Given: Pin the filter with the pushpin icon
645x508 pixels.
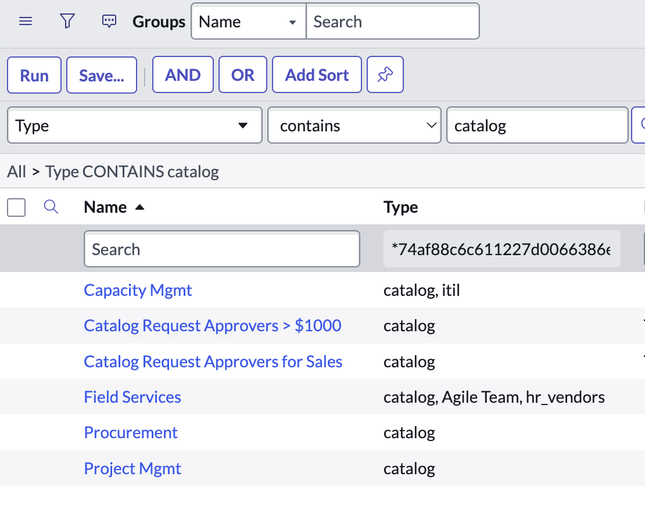Looking at the screenshot, I should [x=385, y=75].
